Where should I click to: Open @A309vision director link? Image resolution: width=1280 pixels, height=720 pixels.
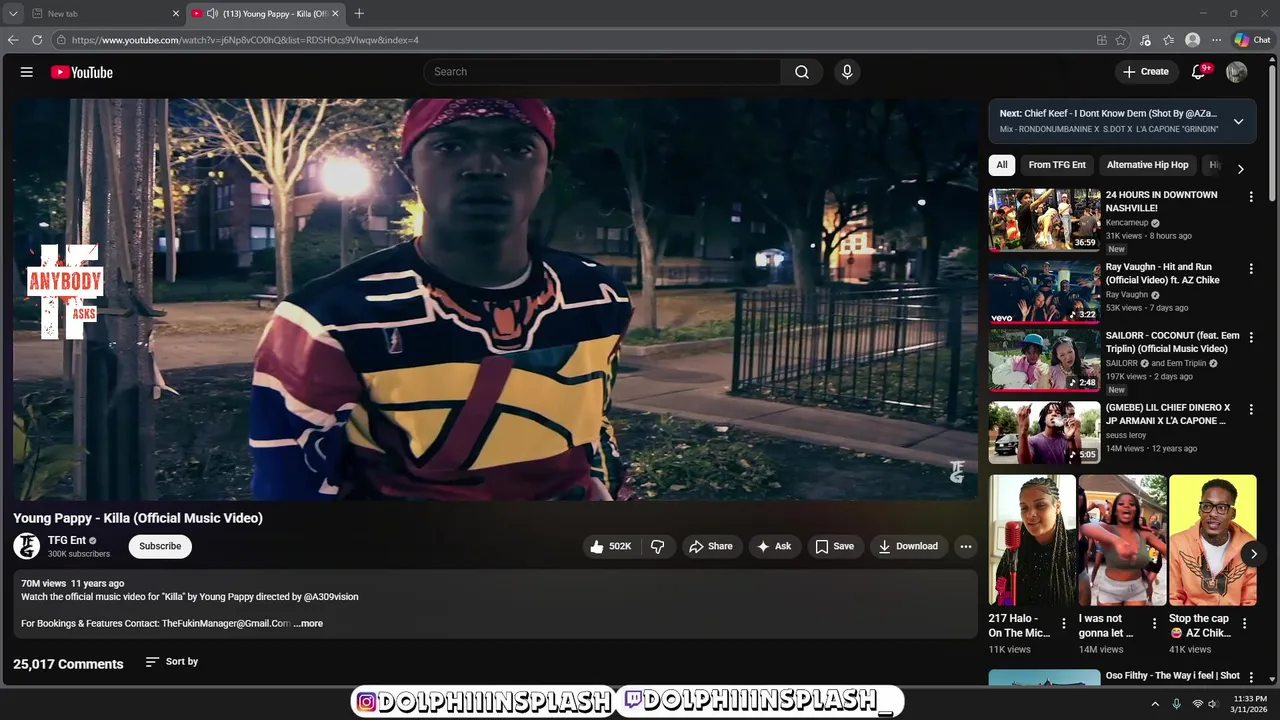(x=331, y=597)
